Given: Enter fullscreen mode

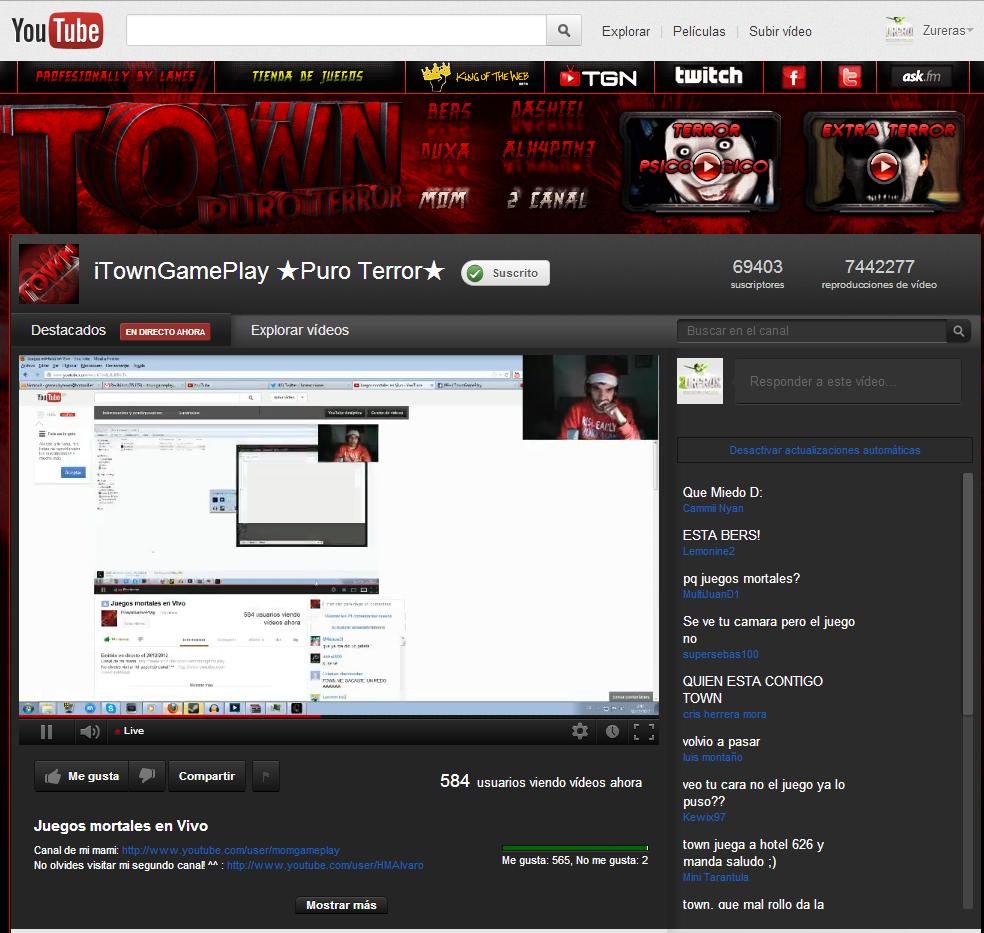Looking at the screenshot, I should click(x=644, y=732).
